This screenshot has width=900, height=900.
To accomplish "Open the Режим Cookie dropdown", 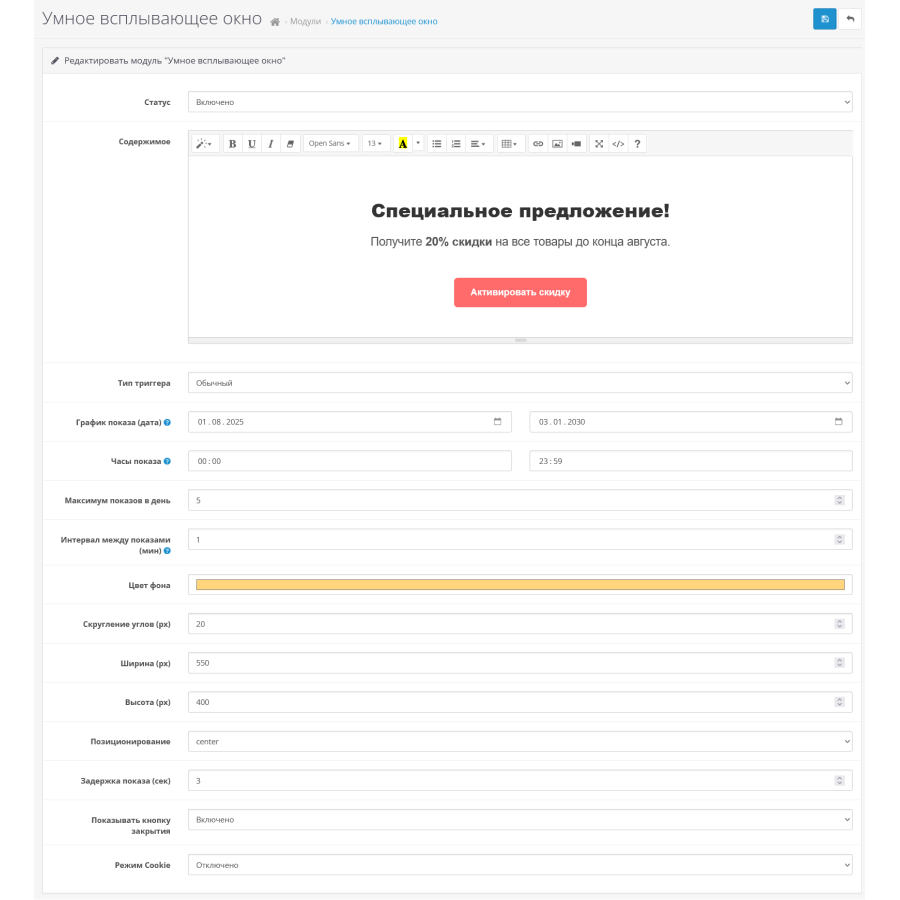I will (x=520, y=865).
